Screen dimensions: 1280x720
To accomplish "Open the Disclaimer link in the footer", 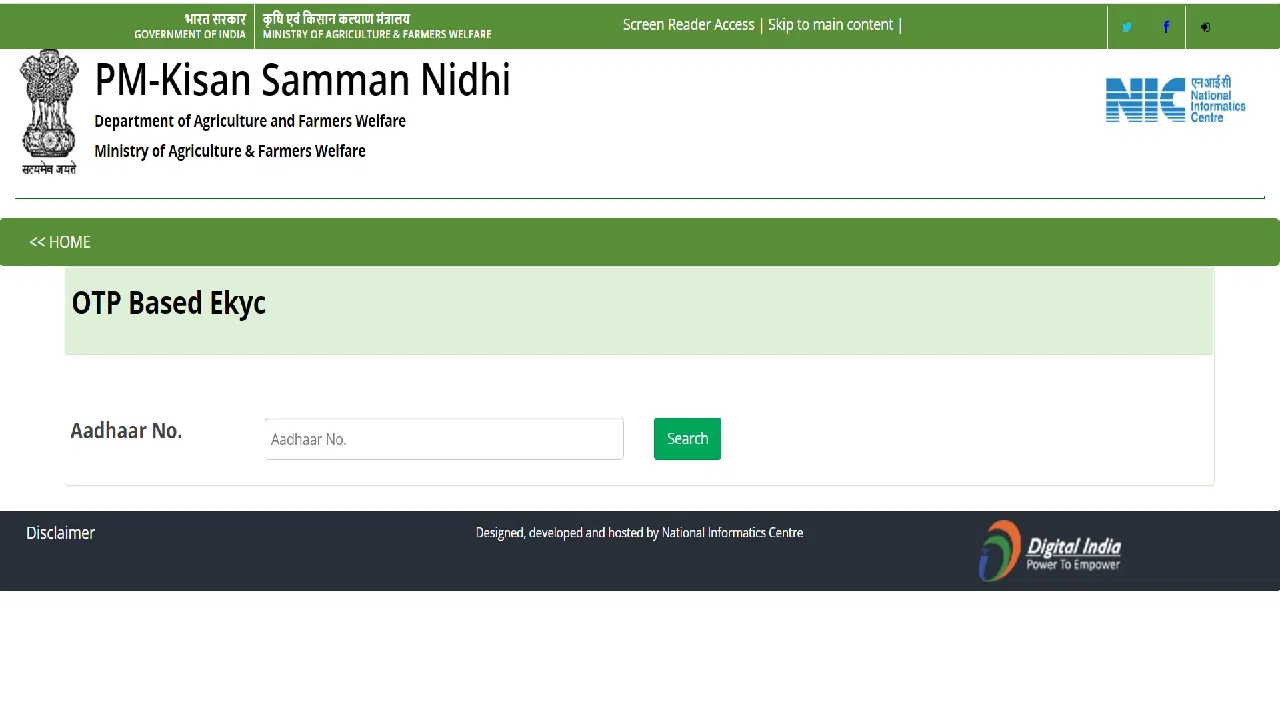I will click(60, 532).
